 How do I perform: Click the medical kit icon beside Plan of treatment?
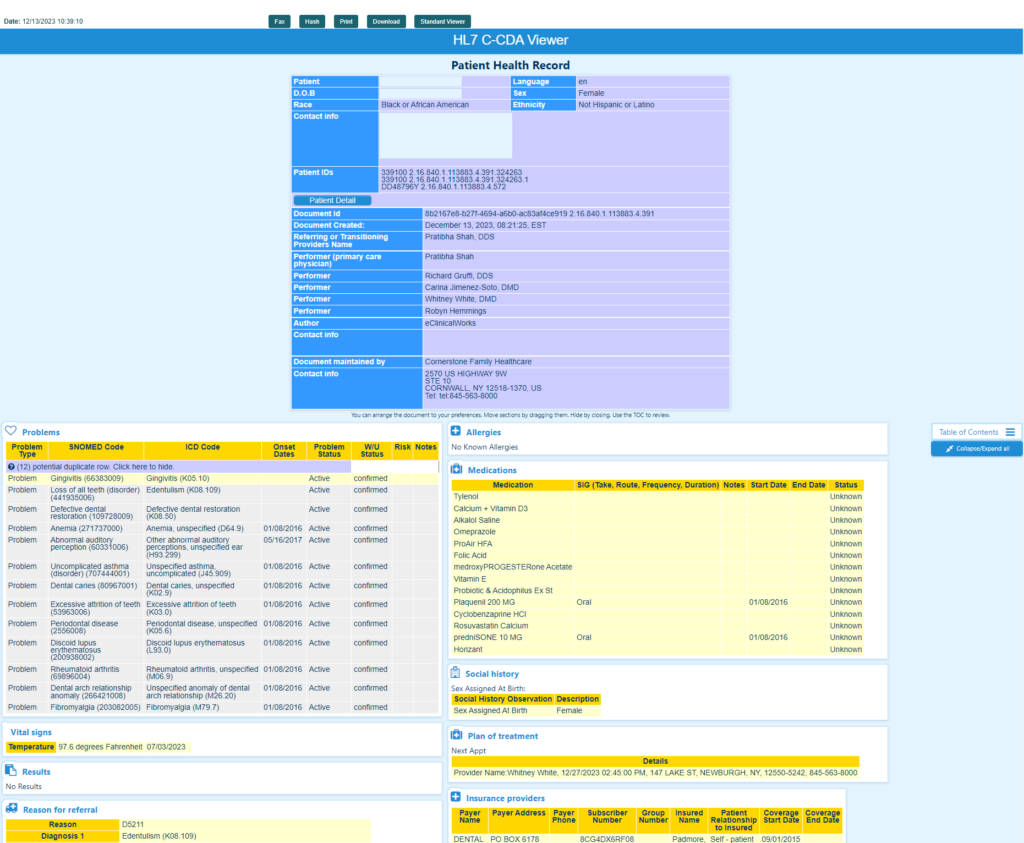point(456,736)
